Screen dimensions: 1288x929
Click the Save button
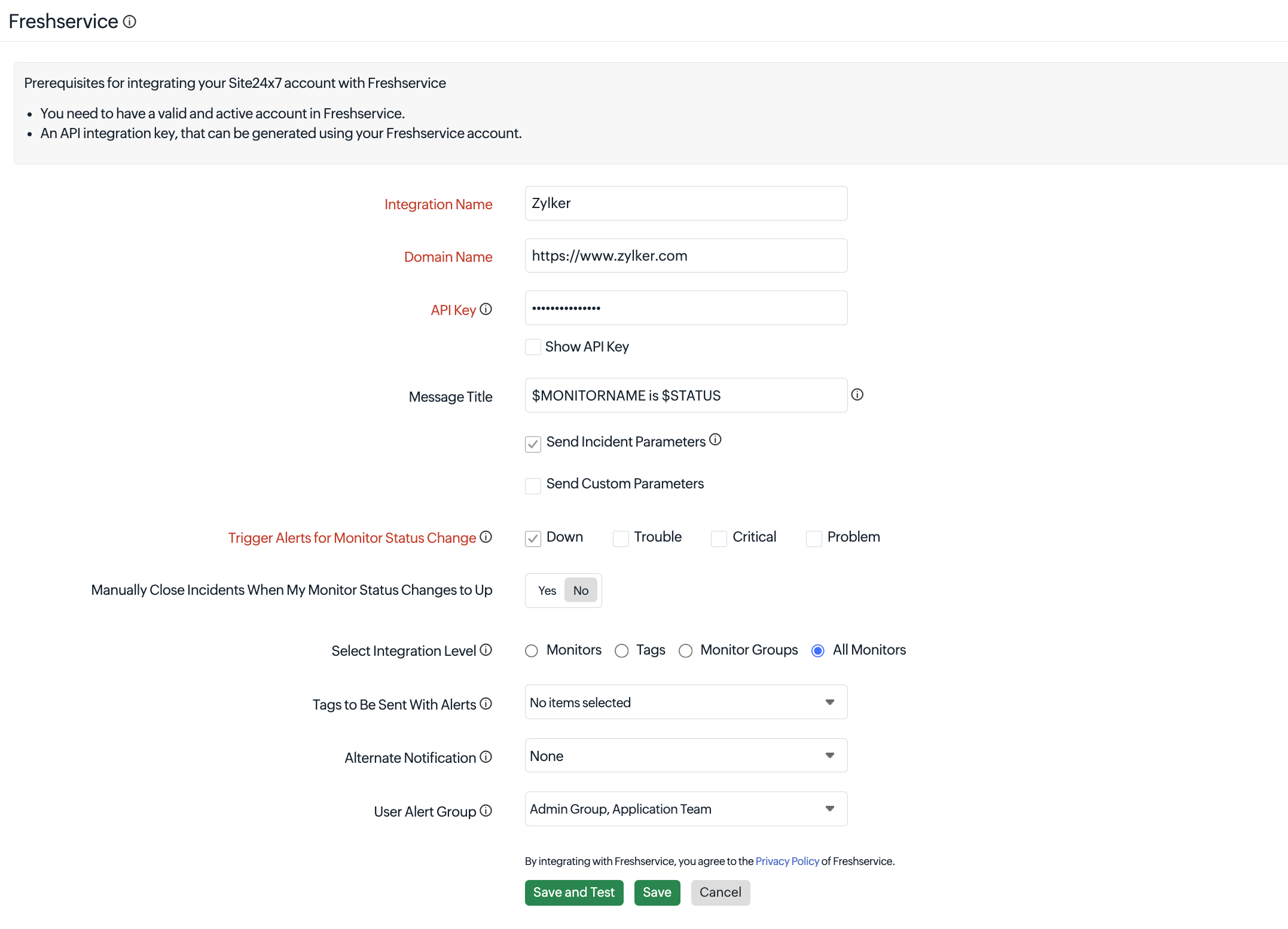point(657,893)
